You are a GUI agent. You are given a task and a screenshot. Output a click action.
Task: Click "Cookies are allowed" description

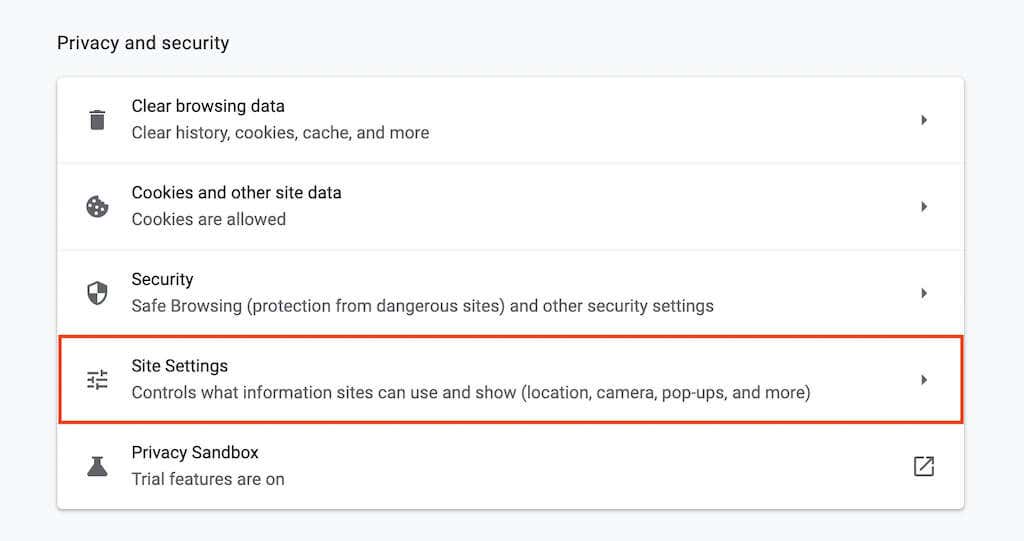(208, 219)
